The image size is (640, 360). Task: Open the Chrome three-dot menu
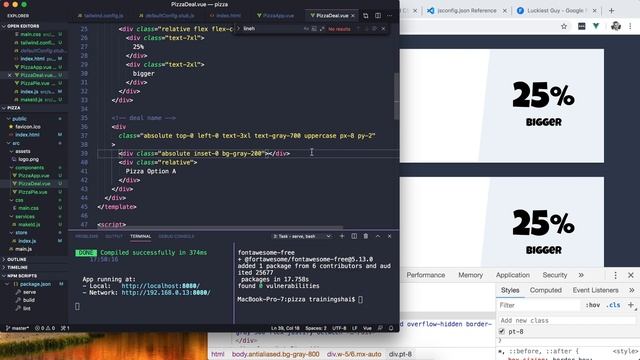tap(630, 26)
